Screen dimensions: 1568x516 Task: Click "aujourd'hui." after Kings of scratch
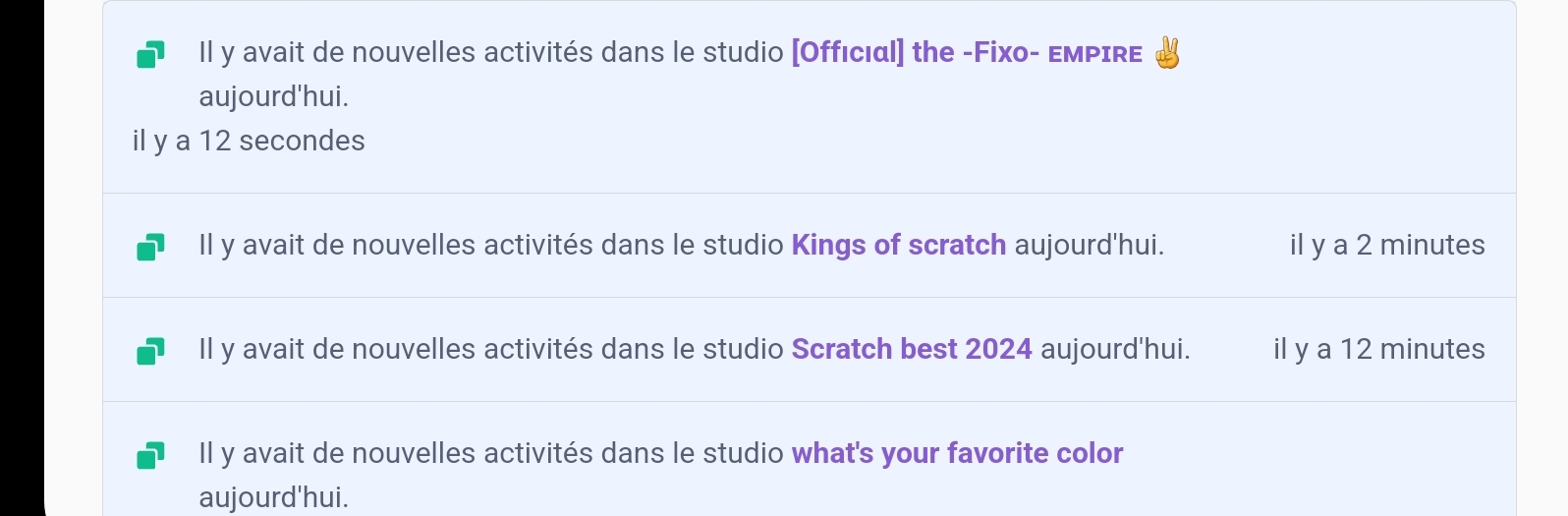pyautogui.click(x=1089, y=246)
